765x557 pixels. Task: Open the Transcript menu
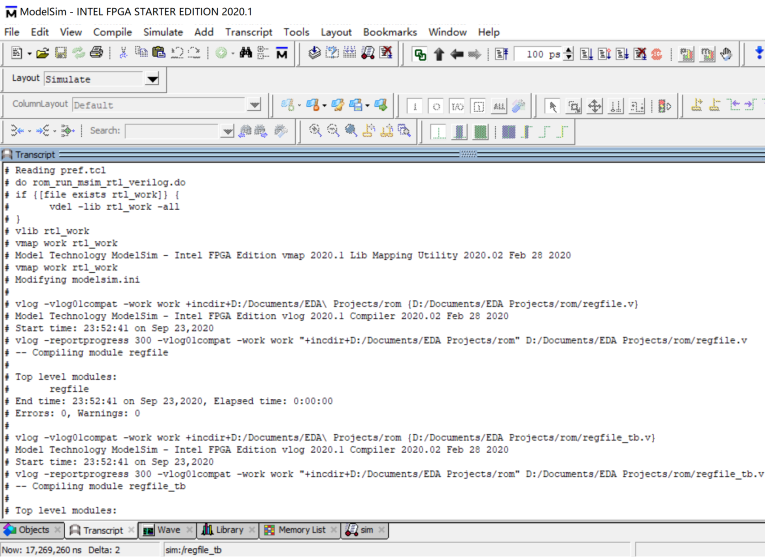248,32
